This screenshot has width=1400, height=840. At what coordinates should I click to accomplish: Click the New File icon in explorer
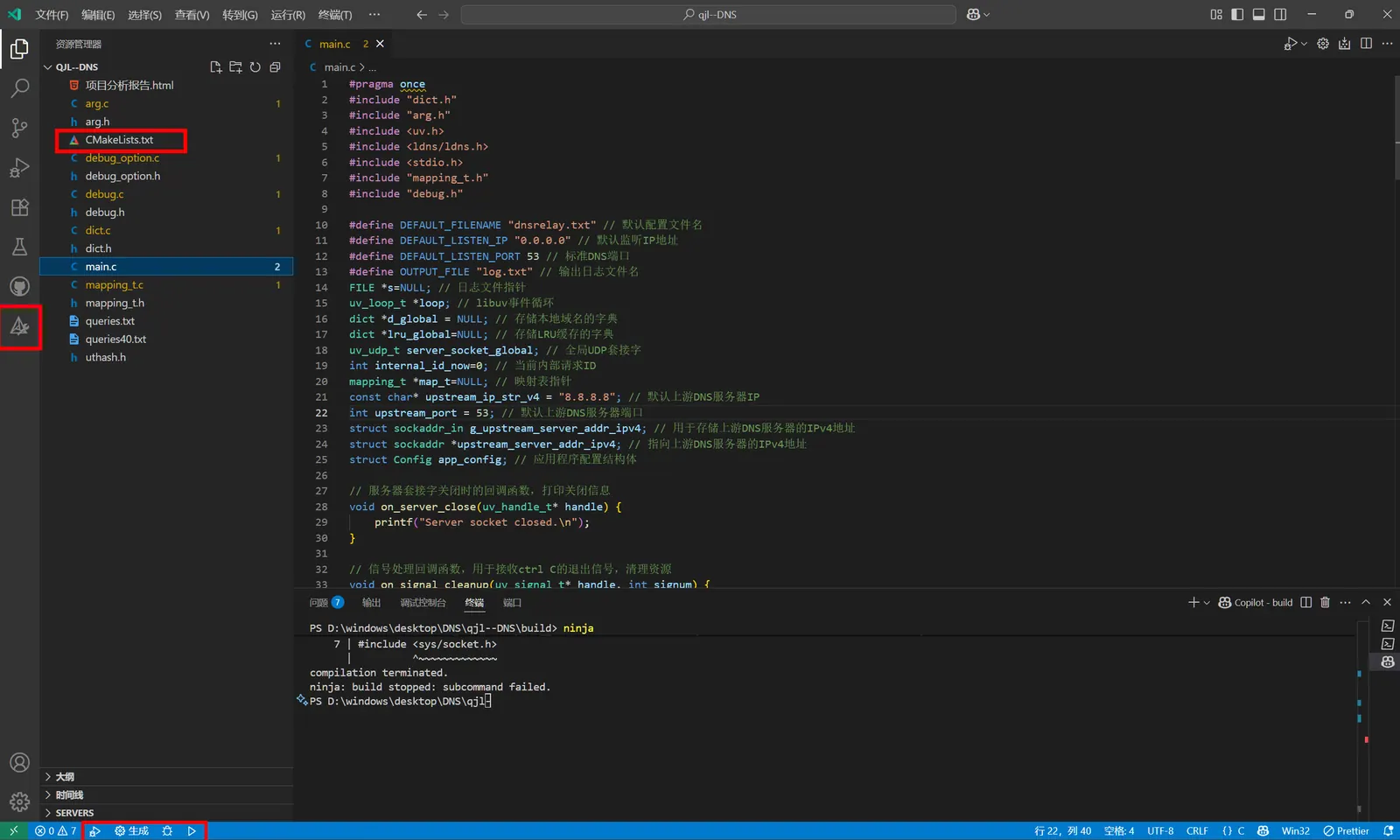point(216,67)
